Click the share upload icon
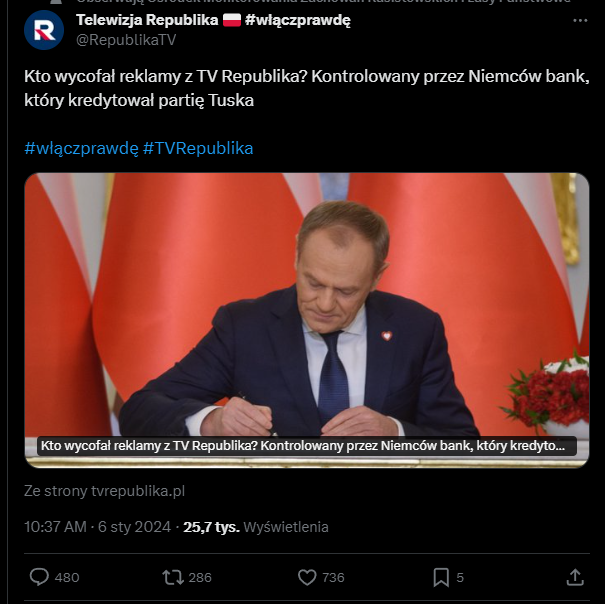The image size is (605, 604). coord(575,577)
